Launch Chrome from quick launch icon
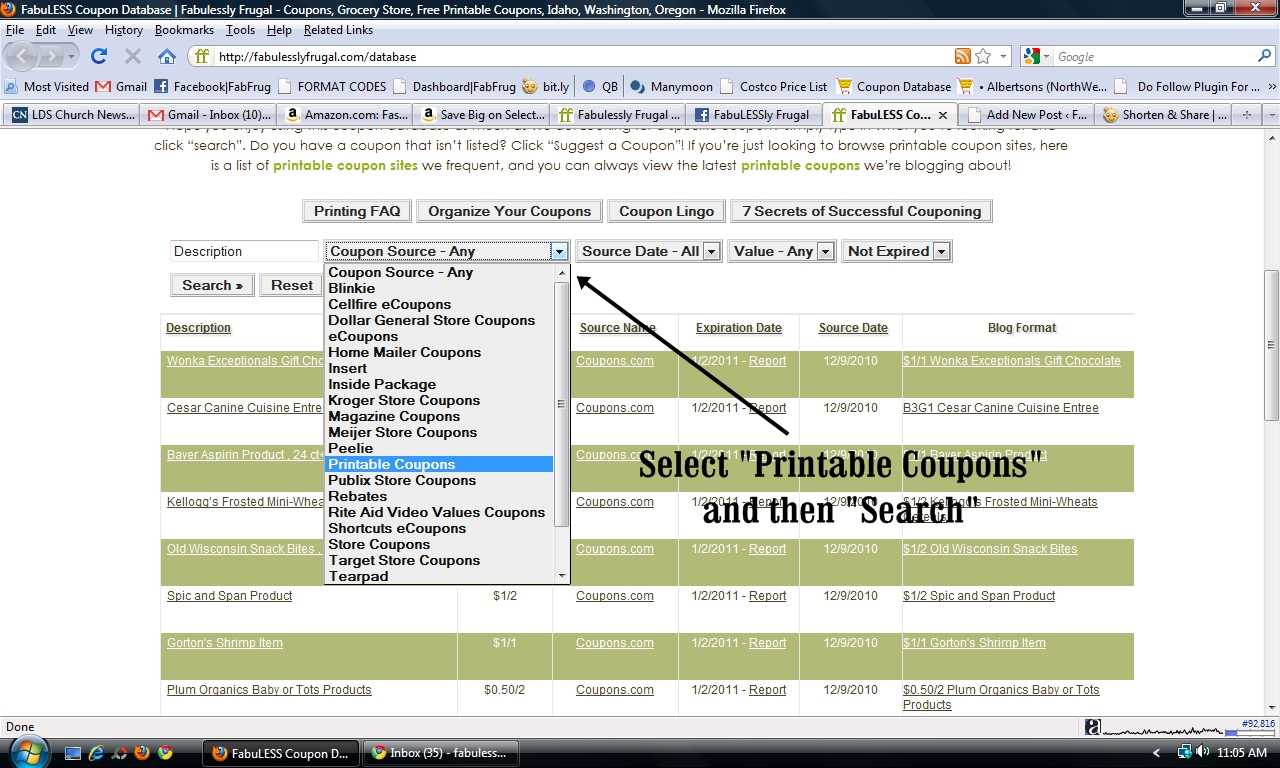Screen dimensions: 1280x768 pos(165,753)
